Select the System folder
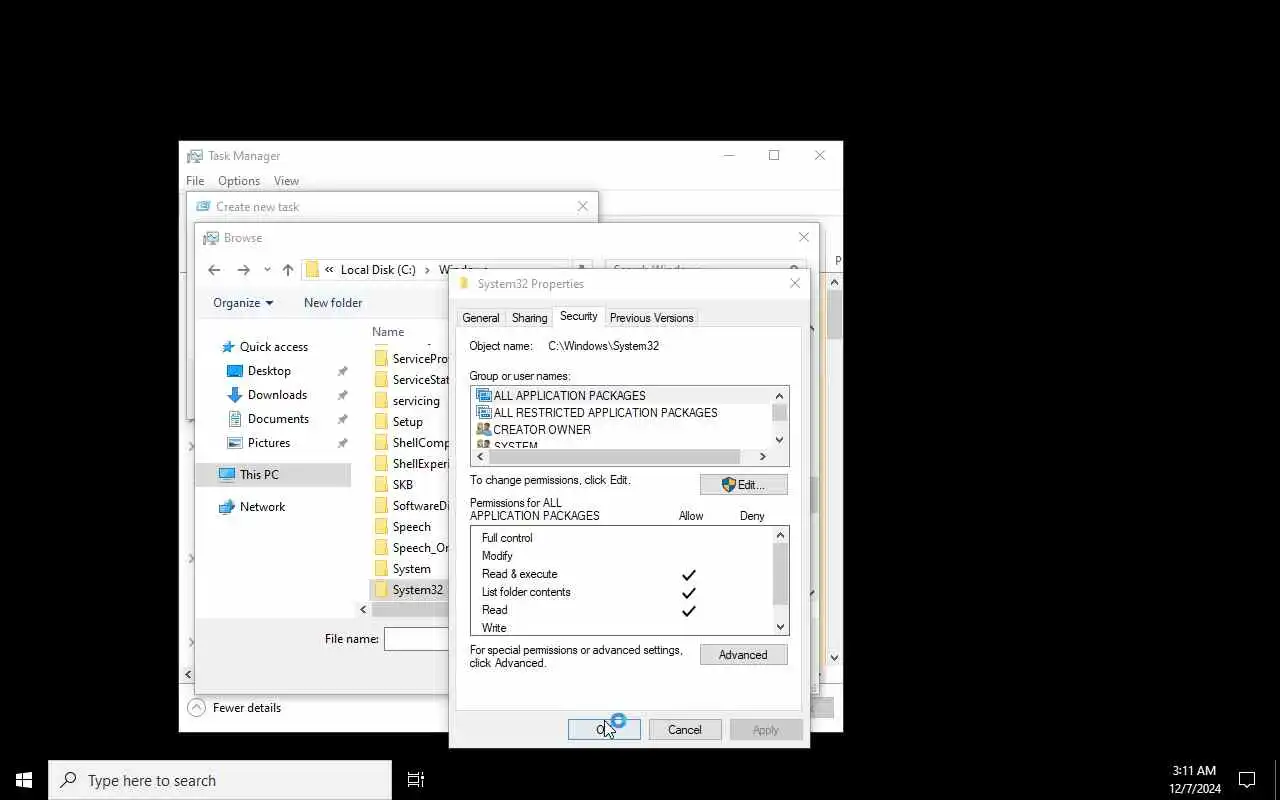The width and height of the screenshot is (1280, 800). 410,569
